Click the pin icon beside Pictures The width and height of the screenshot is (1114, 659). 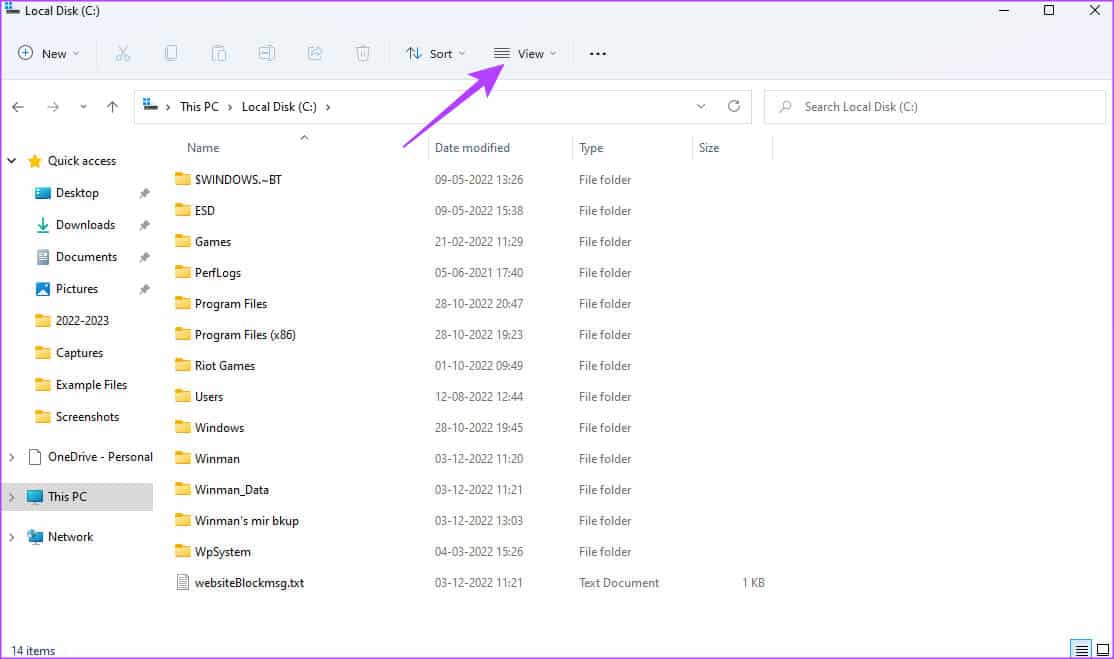coord(144,289)
